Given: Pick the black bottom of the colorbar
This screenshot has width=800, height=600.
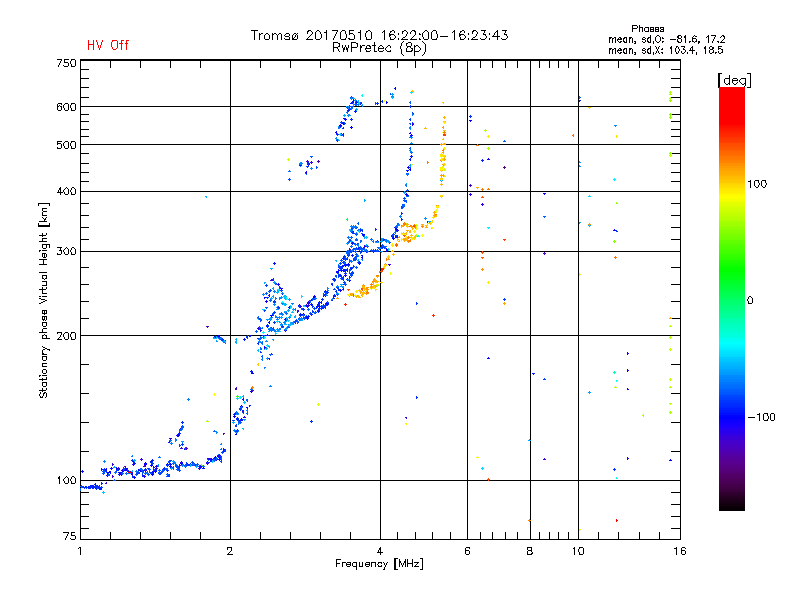Looking at the screenshot, I should [x=732, y=503].
